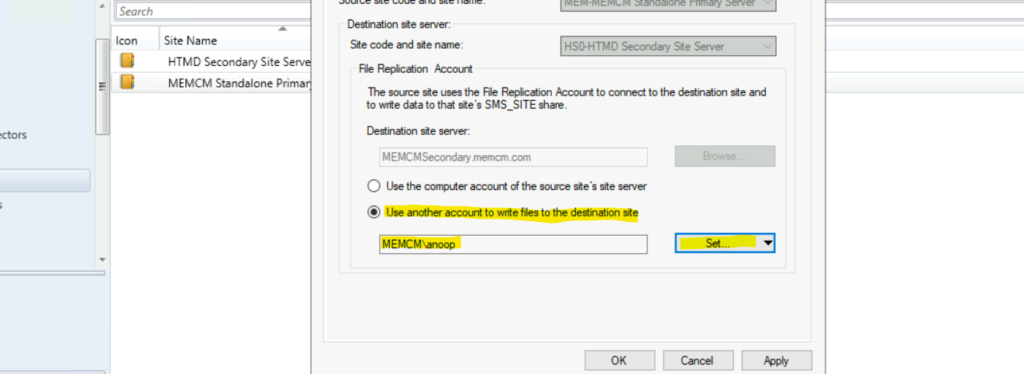The height and width of the screenshot is (374, 1024).
Task: Click the navigation pane scrollbar thumb
Action: [x=102, y=86]
